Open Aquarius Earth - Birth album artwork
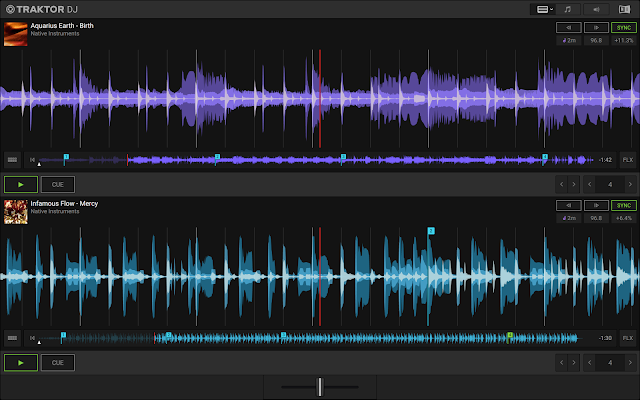The image size is (640, 400). point(16,34)
